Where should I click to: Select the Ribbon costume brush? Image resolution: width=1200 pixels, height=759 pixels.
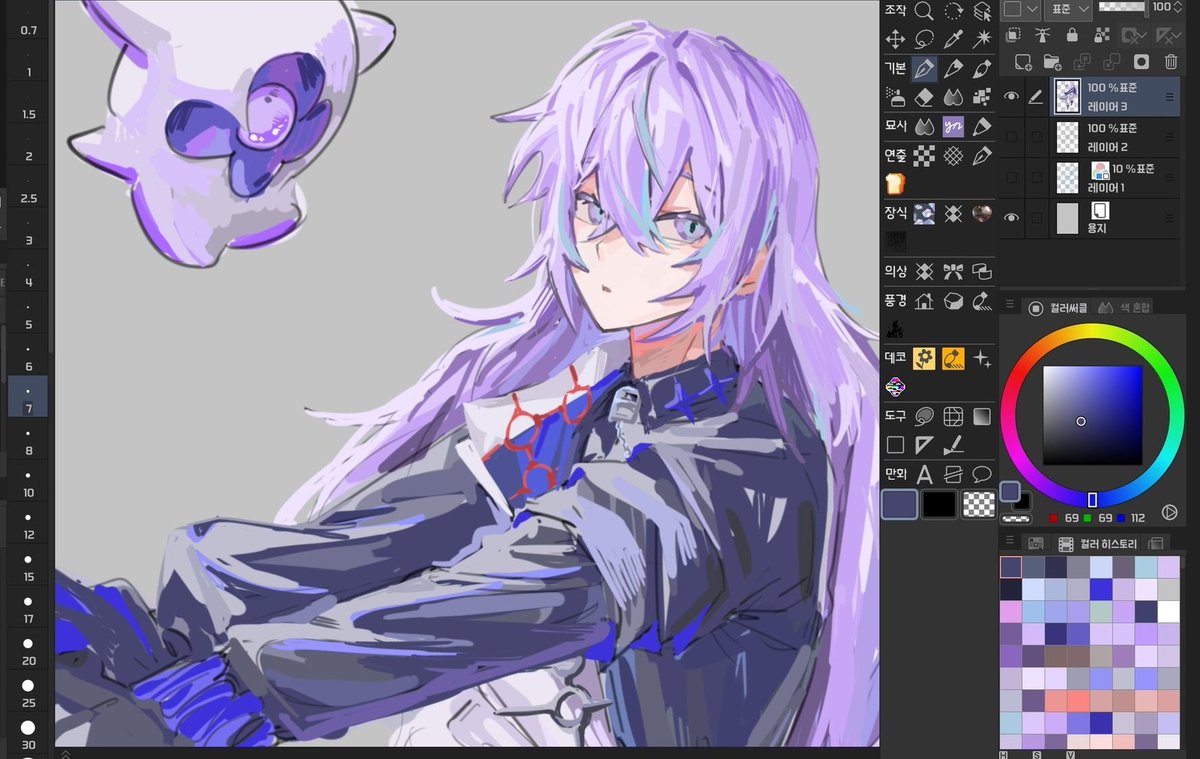(954, 271)
